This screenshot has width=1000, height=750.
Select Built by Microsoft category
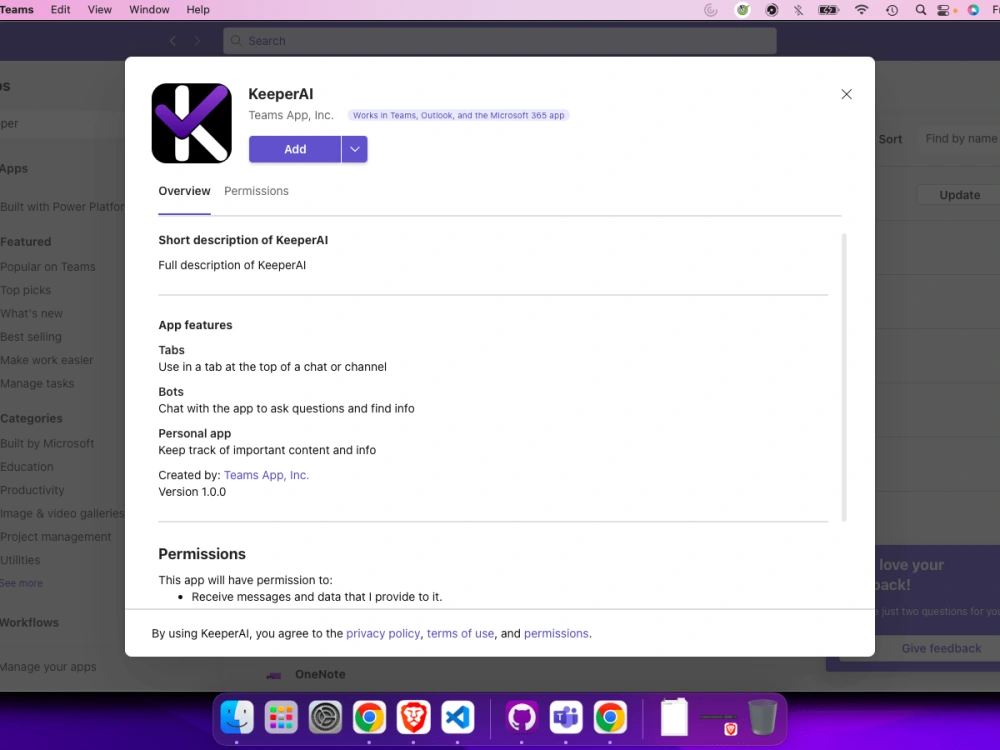click(x=47, y=444)
